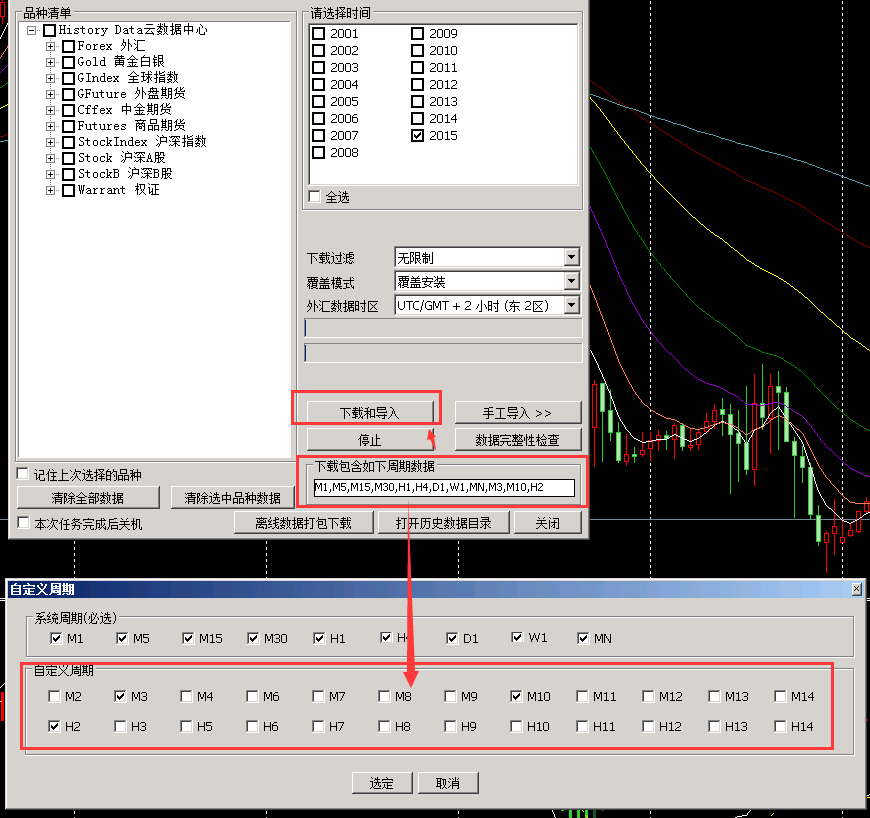Click 数据完整性检查 button
Image resolution: width=870 pixels, height=818 pixels.
coord(517,440)
